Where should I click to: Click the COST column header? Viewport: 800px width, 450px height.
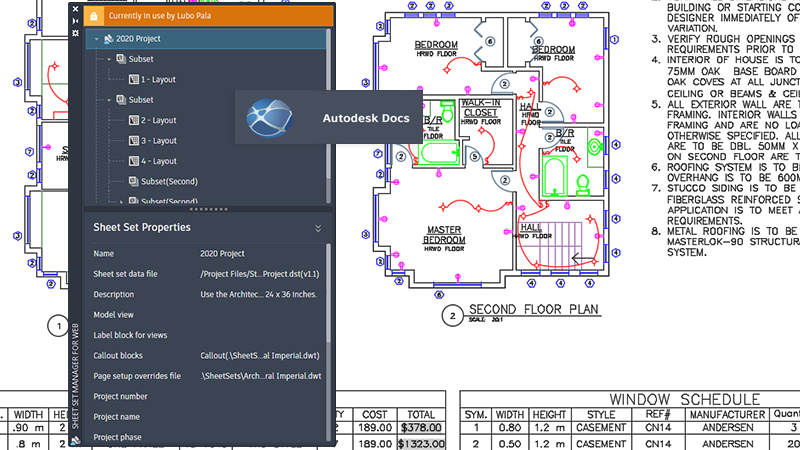pos(374,415)
